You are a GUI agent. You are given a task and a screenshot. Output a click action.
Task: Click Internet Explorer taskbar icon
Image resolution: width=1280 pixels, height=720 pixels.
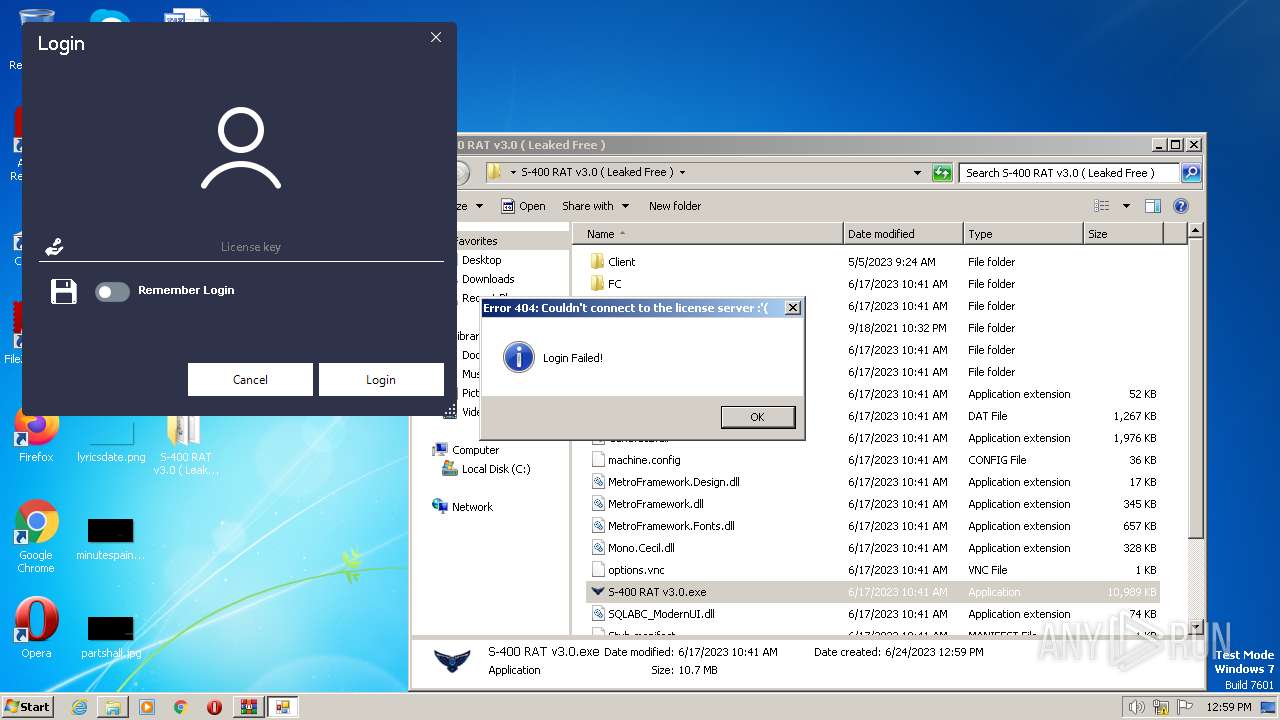click(79, 707)
